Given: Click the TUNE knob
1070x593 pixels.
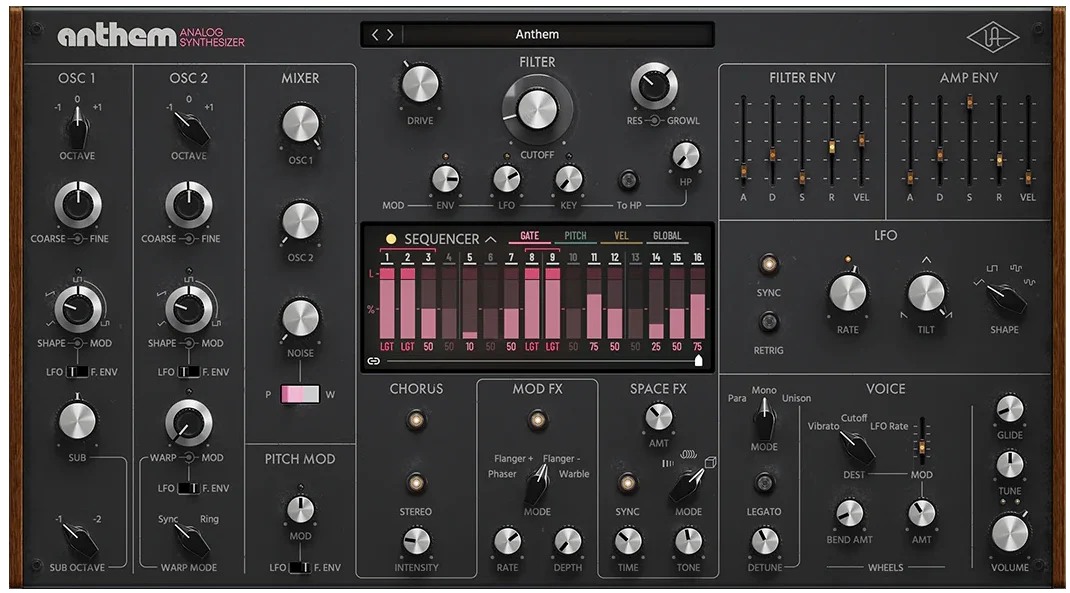Looking at the screenshot, I should pyautogui.click(x=1010, y=465).
